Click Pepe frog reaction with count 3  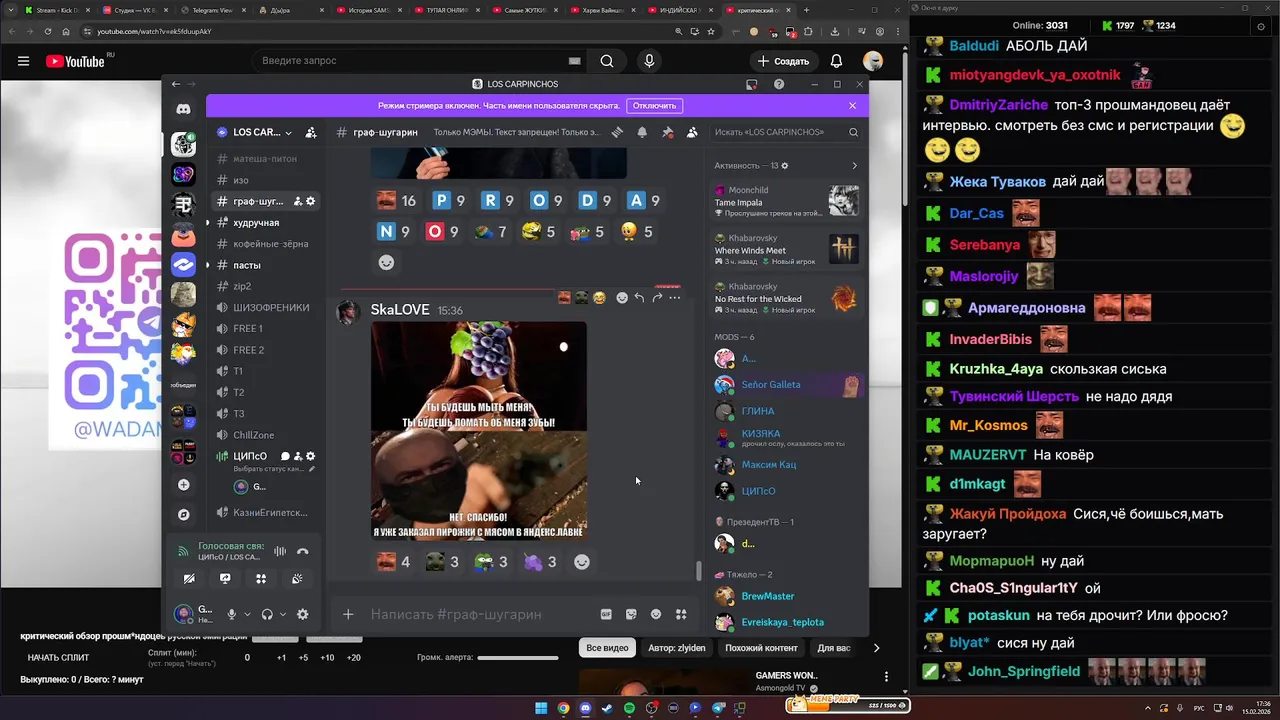pyautogui.click(x=492, y=562)
